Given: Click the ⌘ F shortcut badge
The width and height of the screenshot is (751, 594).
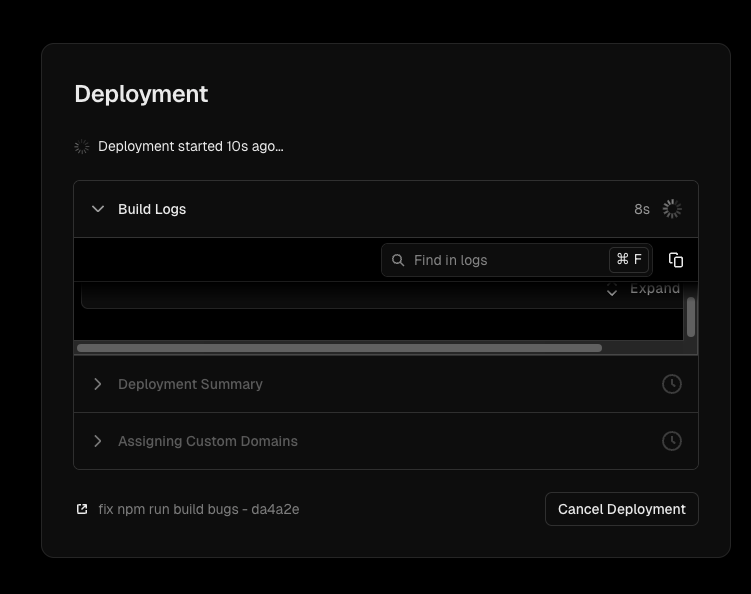Looking at the screenshot, I should (x=629, y=260).
